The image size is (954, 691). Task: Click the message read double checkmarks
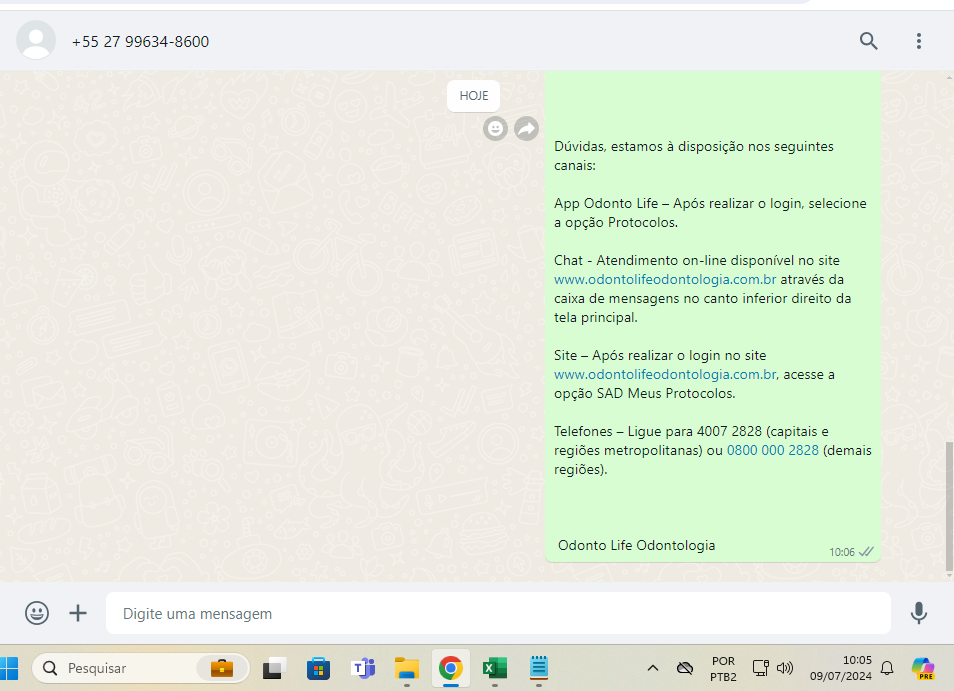click(866, 552)
